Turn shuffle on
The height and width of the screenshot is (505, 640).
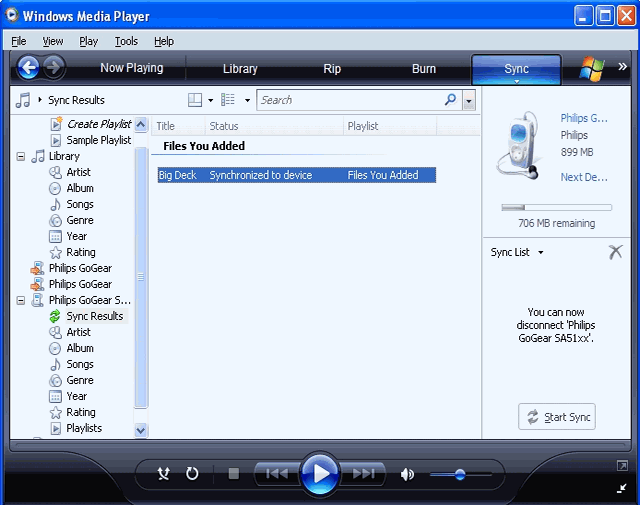point(164,474)
